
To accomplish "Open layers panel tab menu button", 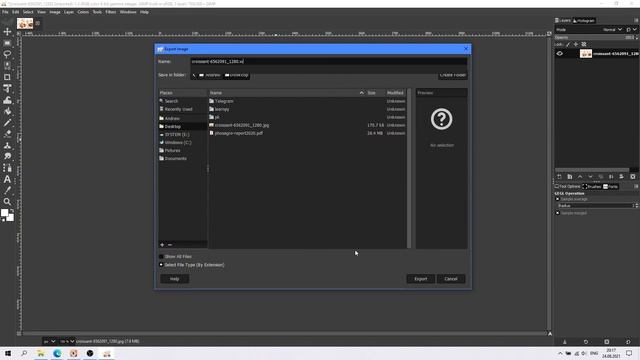I will pos(636,20).
